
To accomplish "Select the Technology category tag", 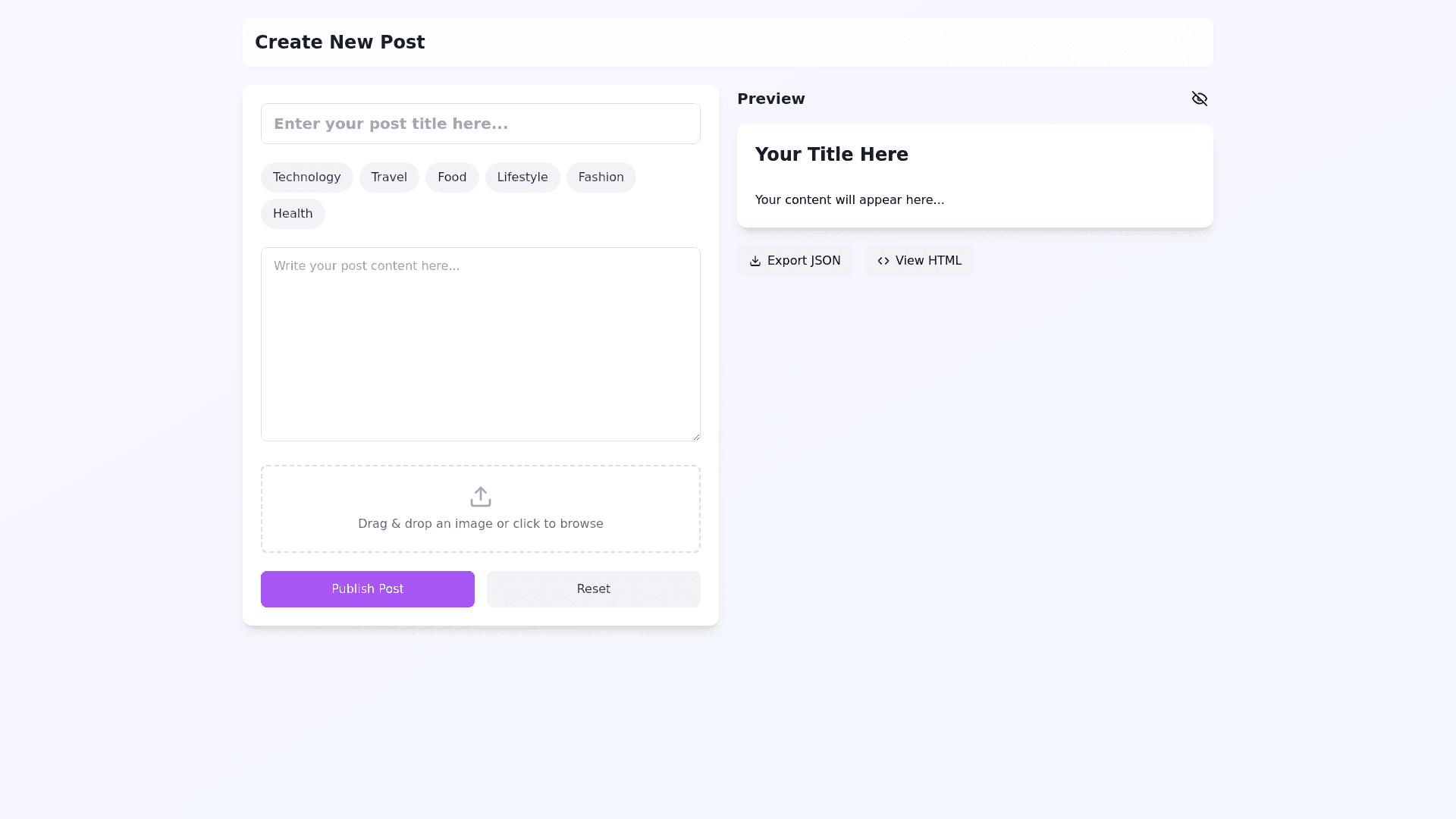I will [306, 177].
